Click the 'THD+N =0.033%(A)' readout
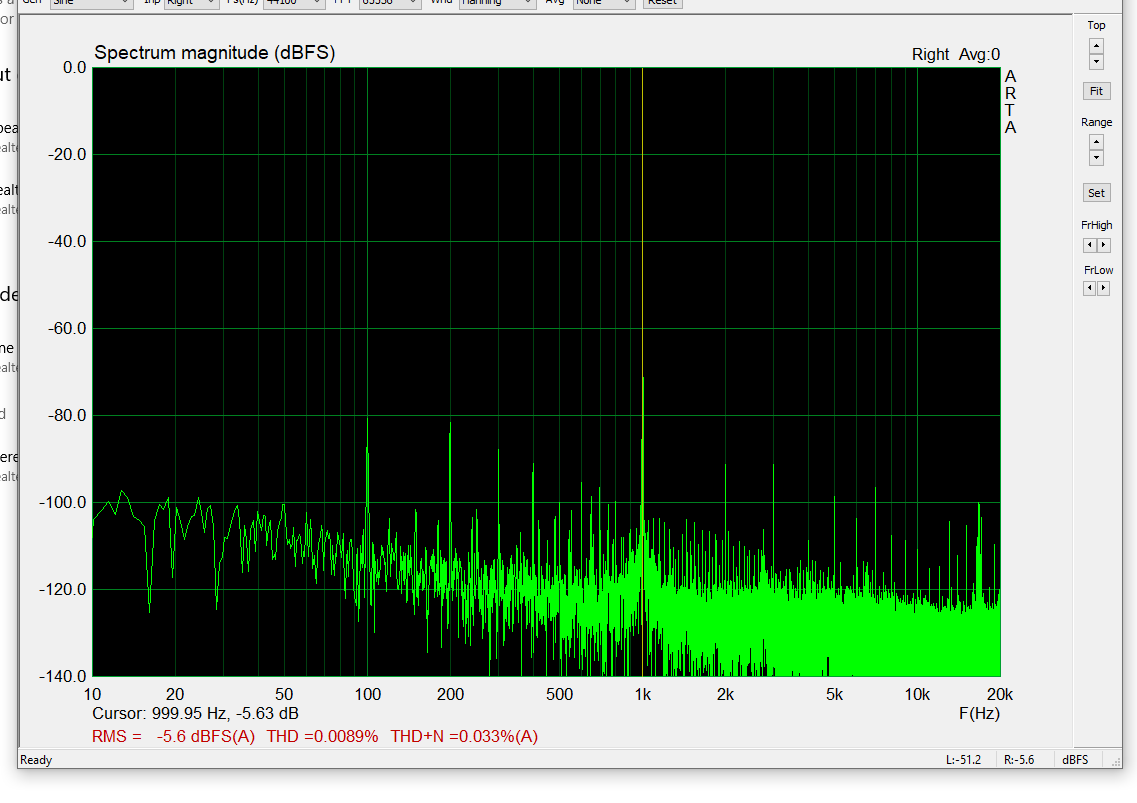Screen dimensions: 1137x803 coord(464,736)
